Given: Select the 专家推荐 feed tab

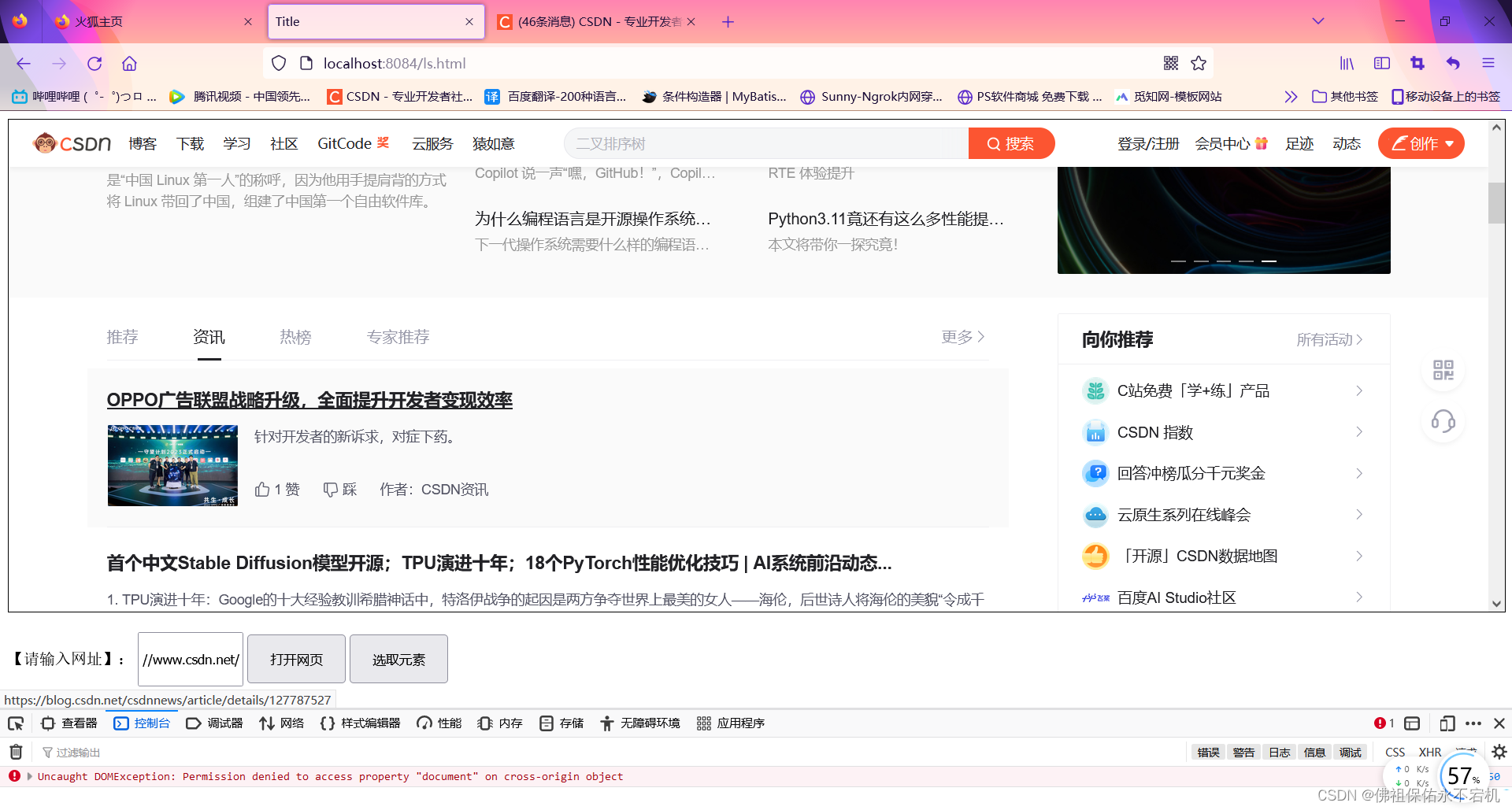Looking at the screenshot, I should click(398, 337).
